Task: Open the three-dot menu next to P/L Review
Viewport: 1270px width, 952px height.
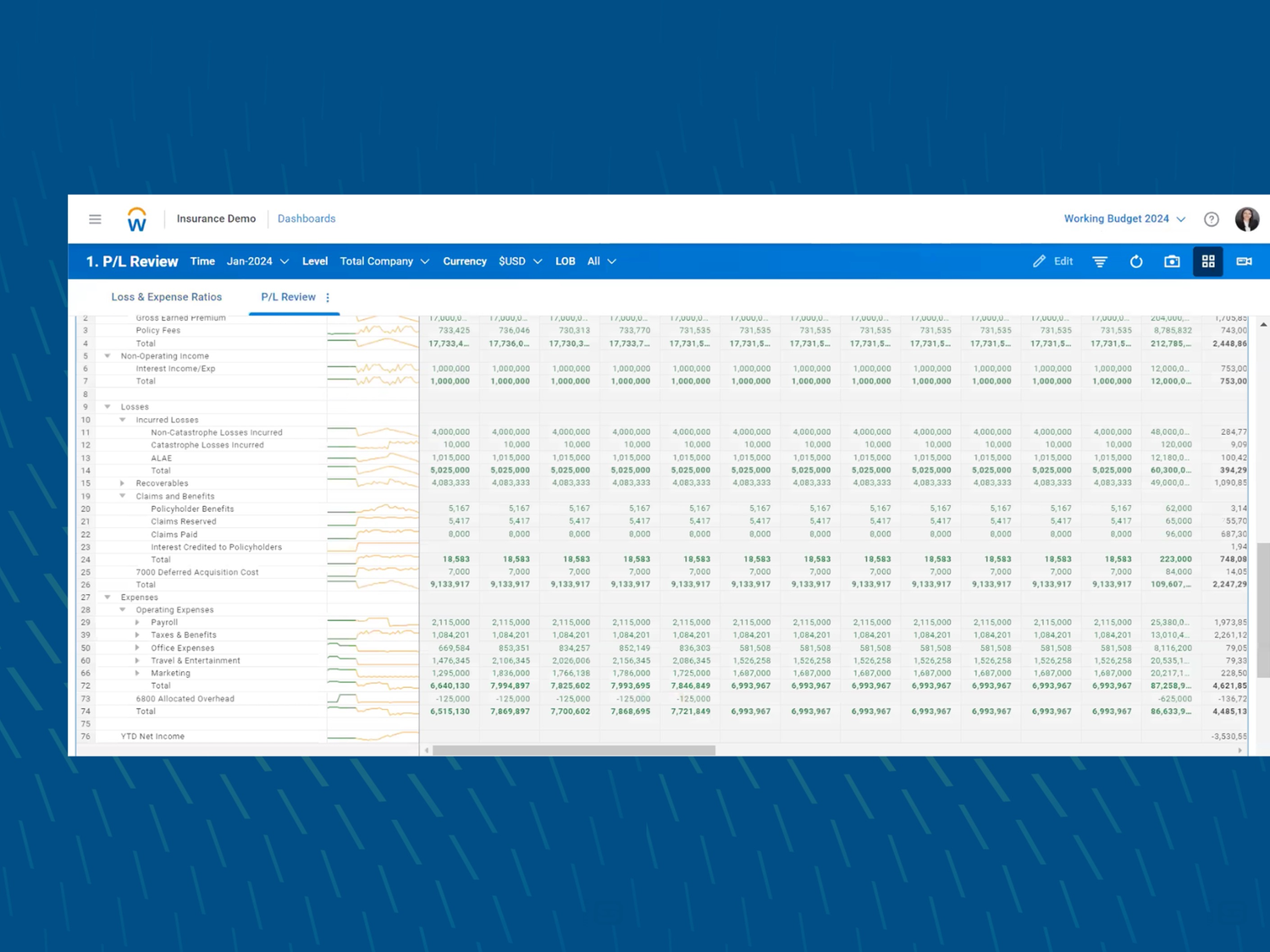Action: point(328,297)
